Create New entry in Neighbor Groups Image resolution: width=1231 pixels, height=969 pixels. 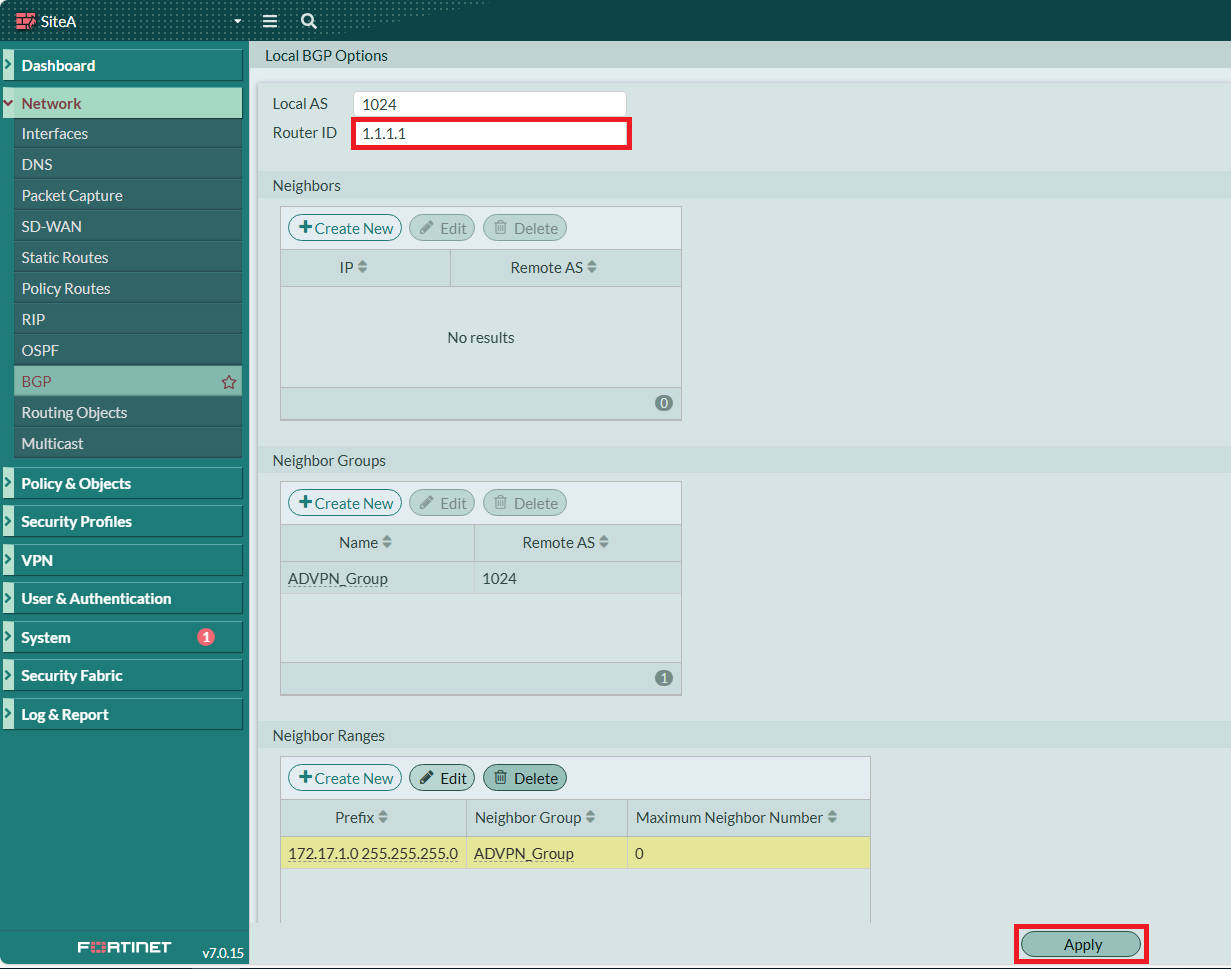click(x=345, y=503)
